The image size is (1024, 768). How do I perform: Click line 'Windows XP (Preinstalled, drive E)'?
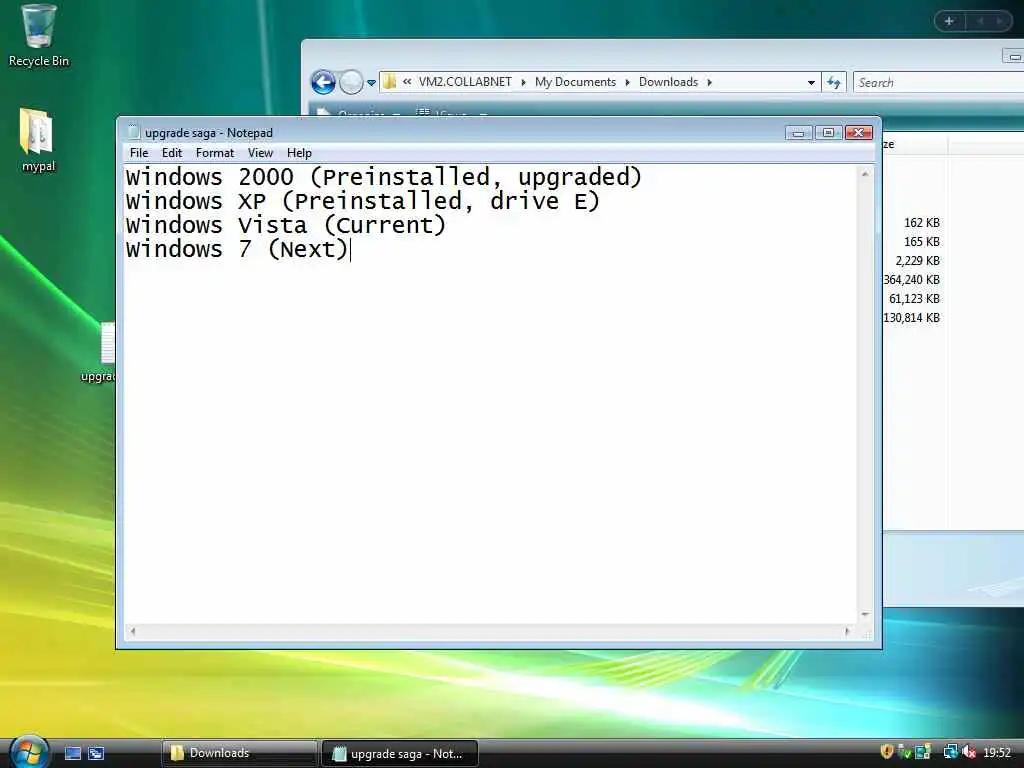(362, 201)
